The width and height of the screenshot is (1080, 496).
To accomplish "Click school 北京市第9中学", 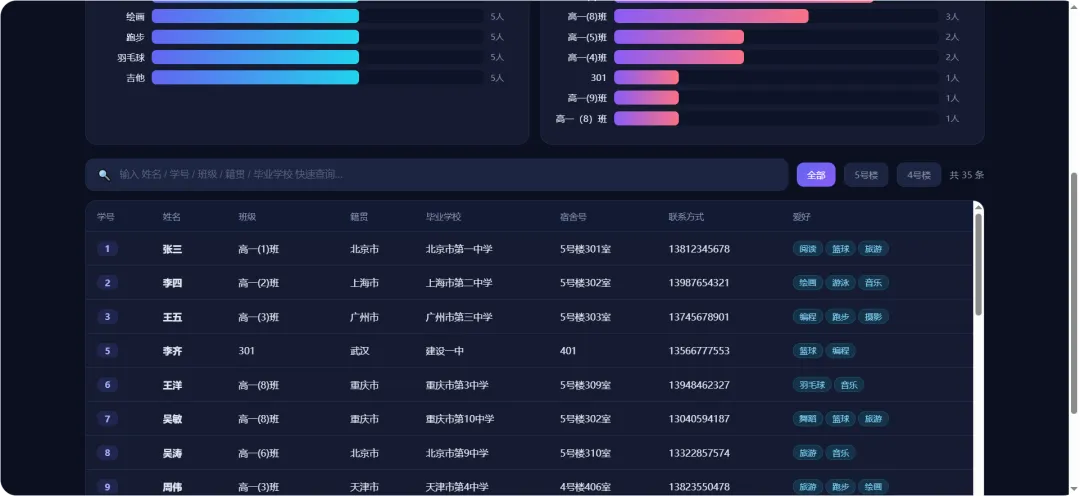I will [x=457, y=453].
